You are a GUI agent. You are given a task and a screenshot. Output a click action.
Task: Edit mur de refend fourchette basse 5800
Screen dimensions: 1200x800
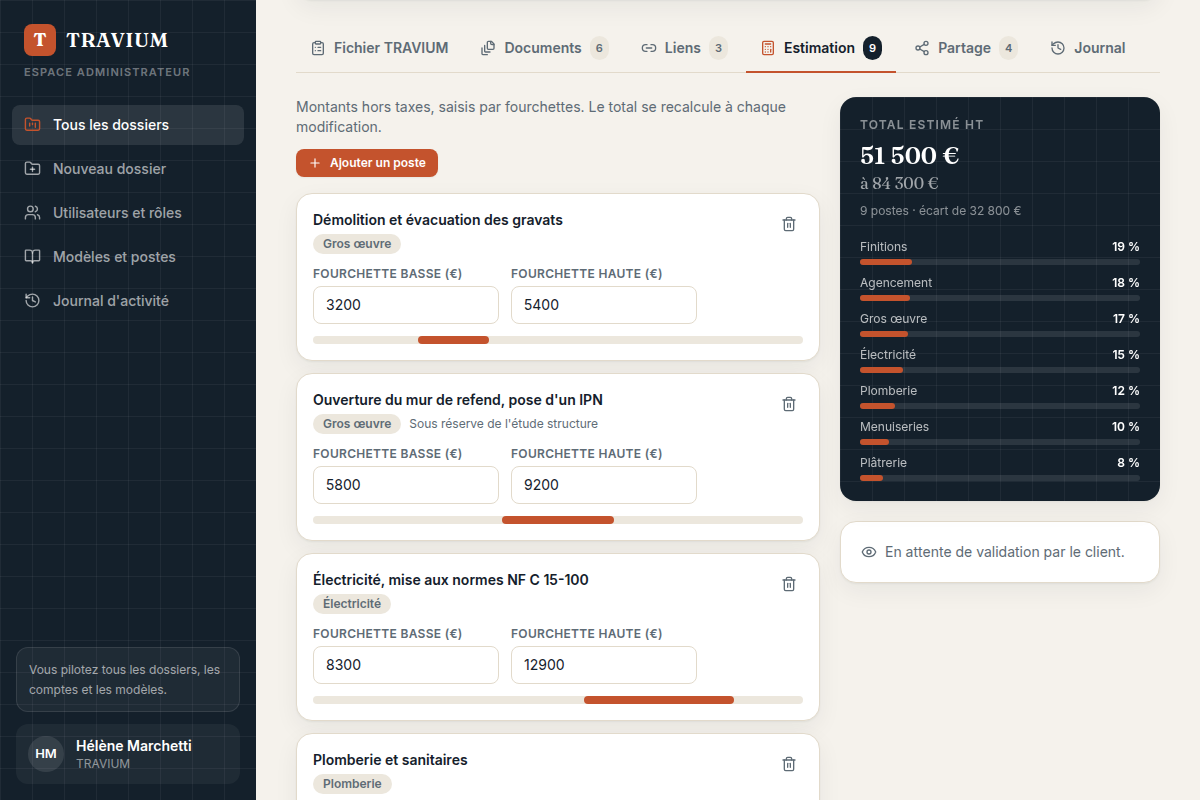(406, 485)
